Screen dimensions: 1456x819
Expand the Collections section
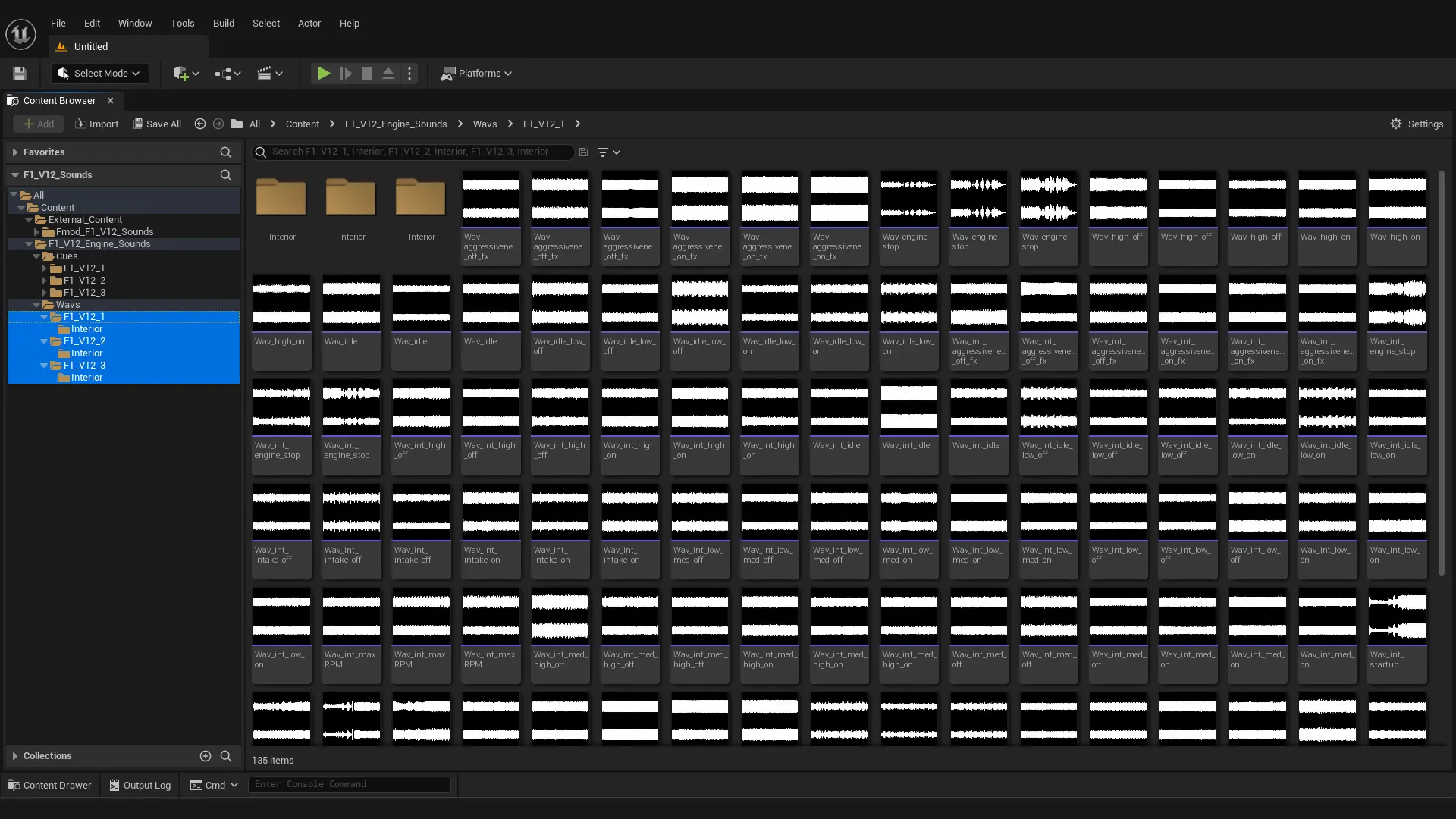click(14, 756)
